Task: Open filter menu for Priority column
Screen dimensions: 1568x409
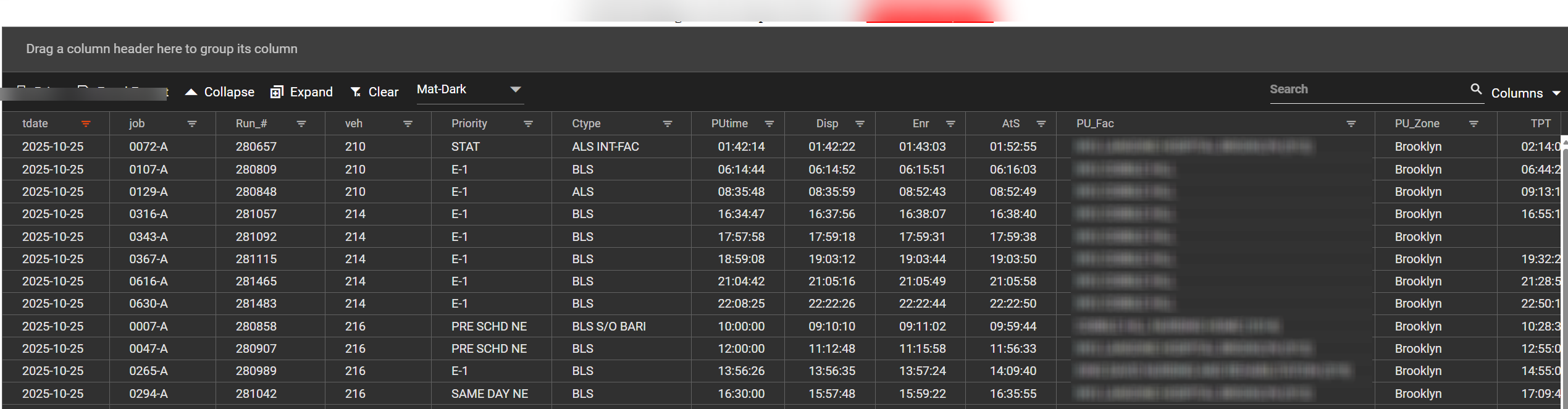Action: click(528, 124)
